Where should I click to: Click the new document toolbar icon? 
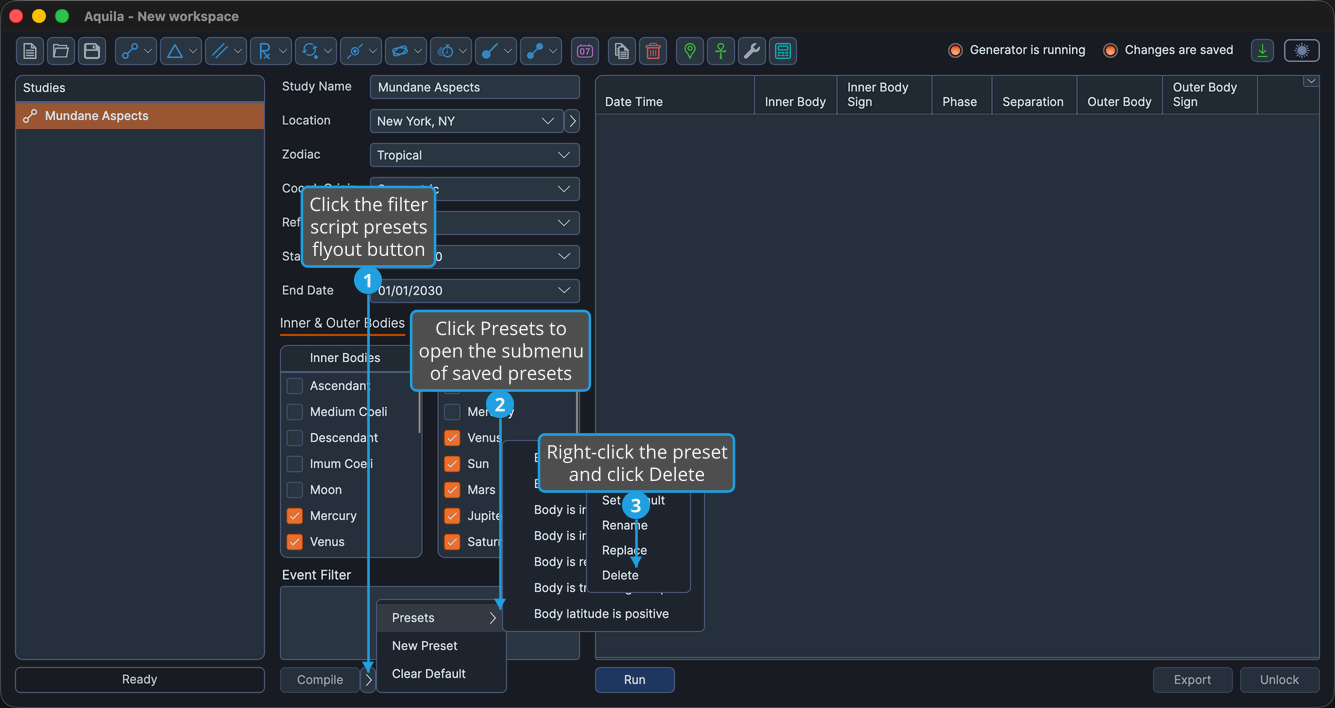point(30,51)
